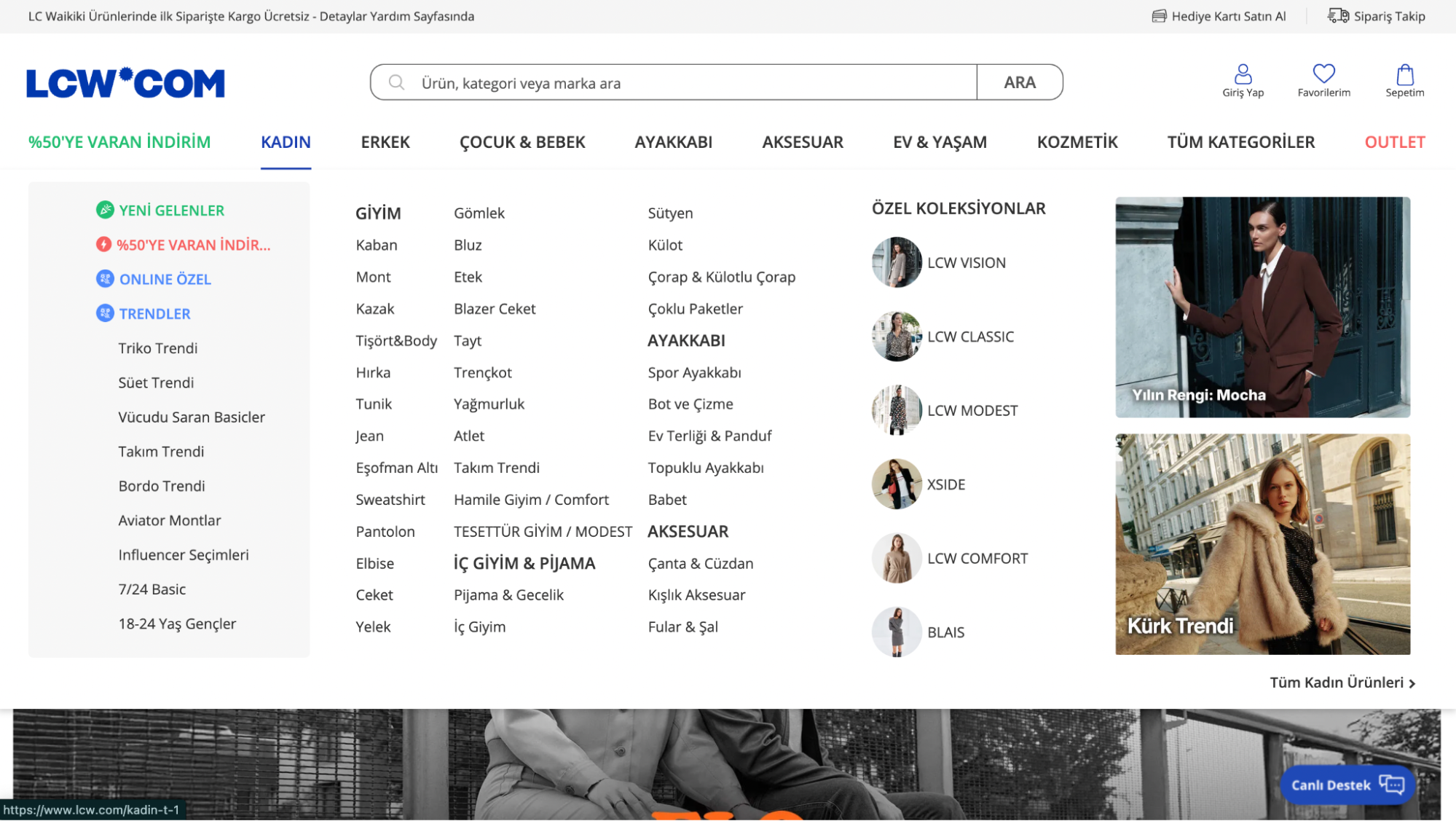Click the ARA search button
Image resolution: width=1456 pixels, height=821 pixels.
(x=1020, y=82)
